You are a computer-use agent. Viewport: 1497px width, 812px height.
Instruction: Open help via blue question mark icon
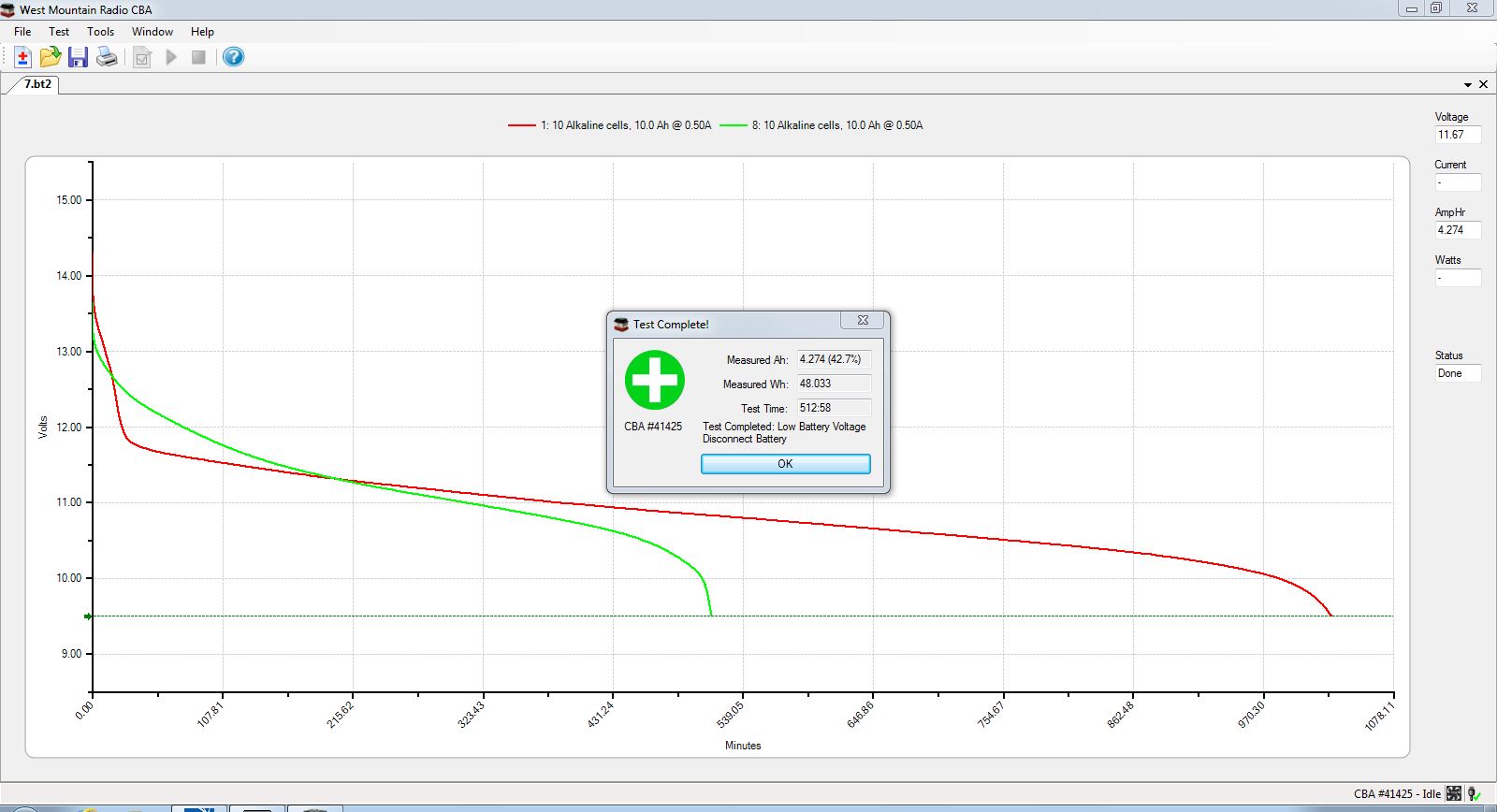(234, 57)
